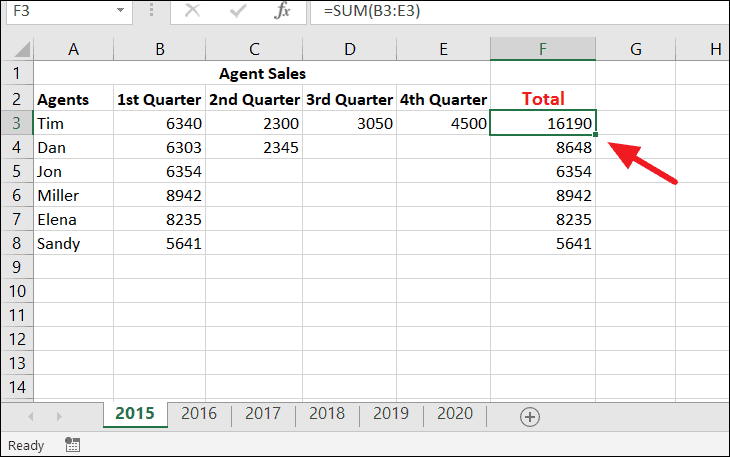The image size is (730, 457).
Task: Select the cell containing Dan
Action: click(x=73, y=148)
